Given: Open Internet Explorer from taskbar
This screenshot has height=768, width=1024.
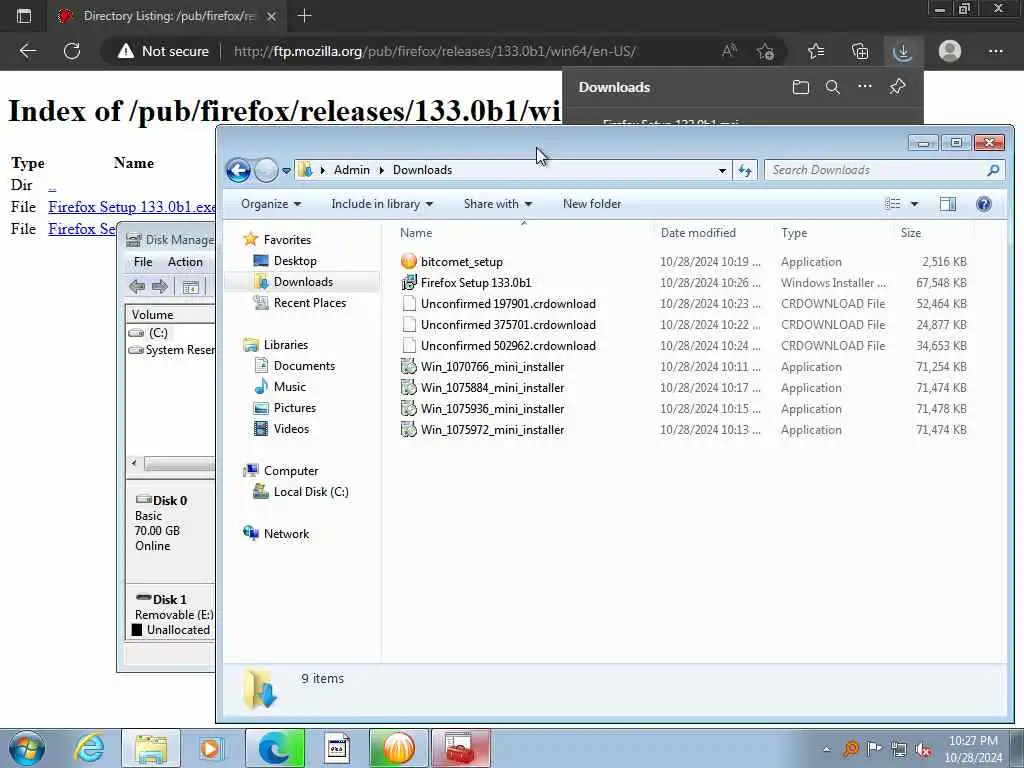Looking at the screenshot, I should click(x=89, y=749).
